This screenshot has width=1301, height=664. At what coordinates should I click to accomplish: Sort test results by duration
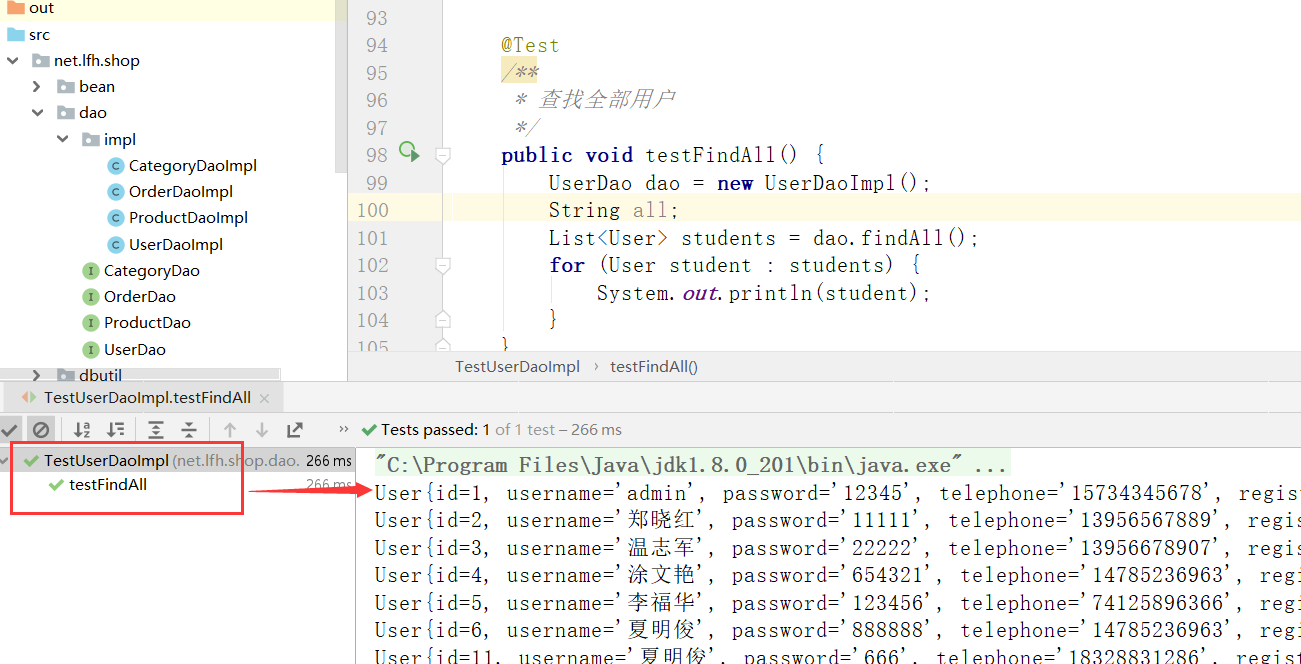(116, 430)
